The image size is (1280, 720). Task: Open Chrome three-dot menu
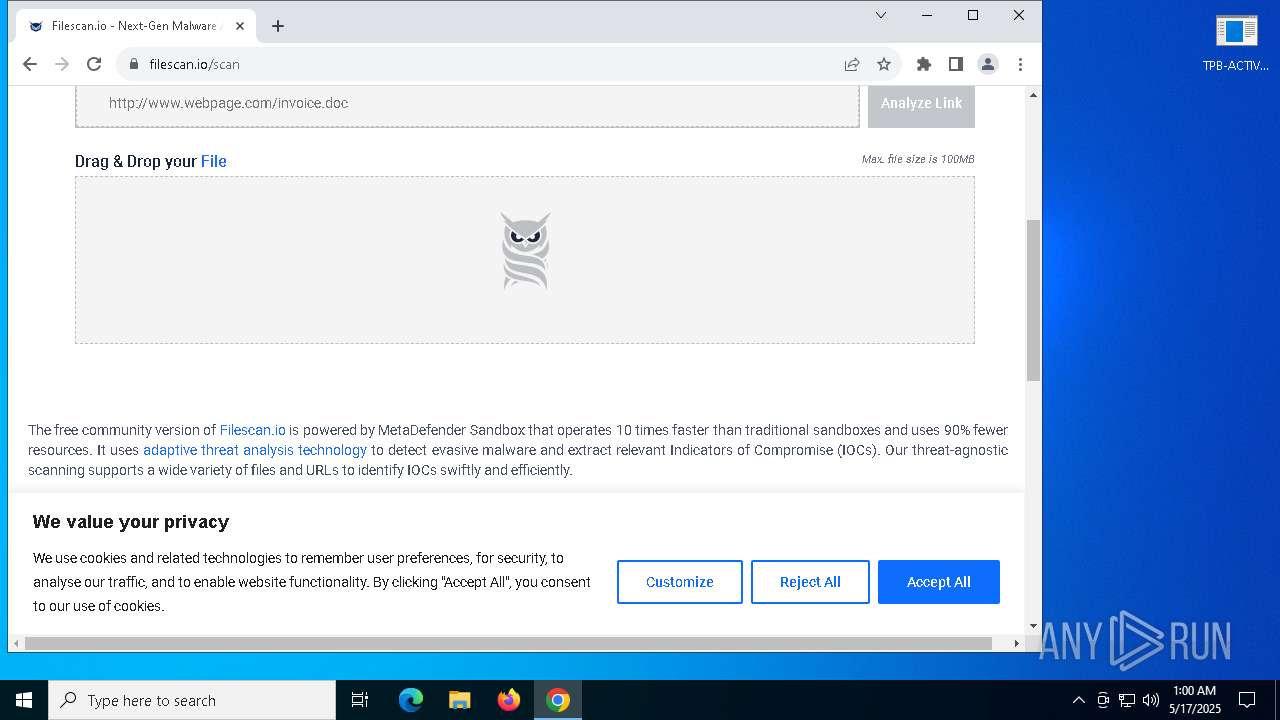point(1020,64)
